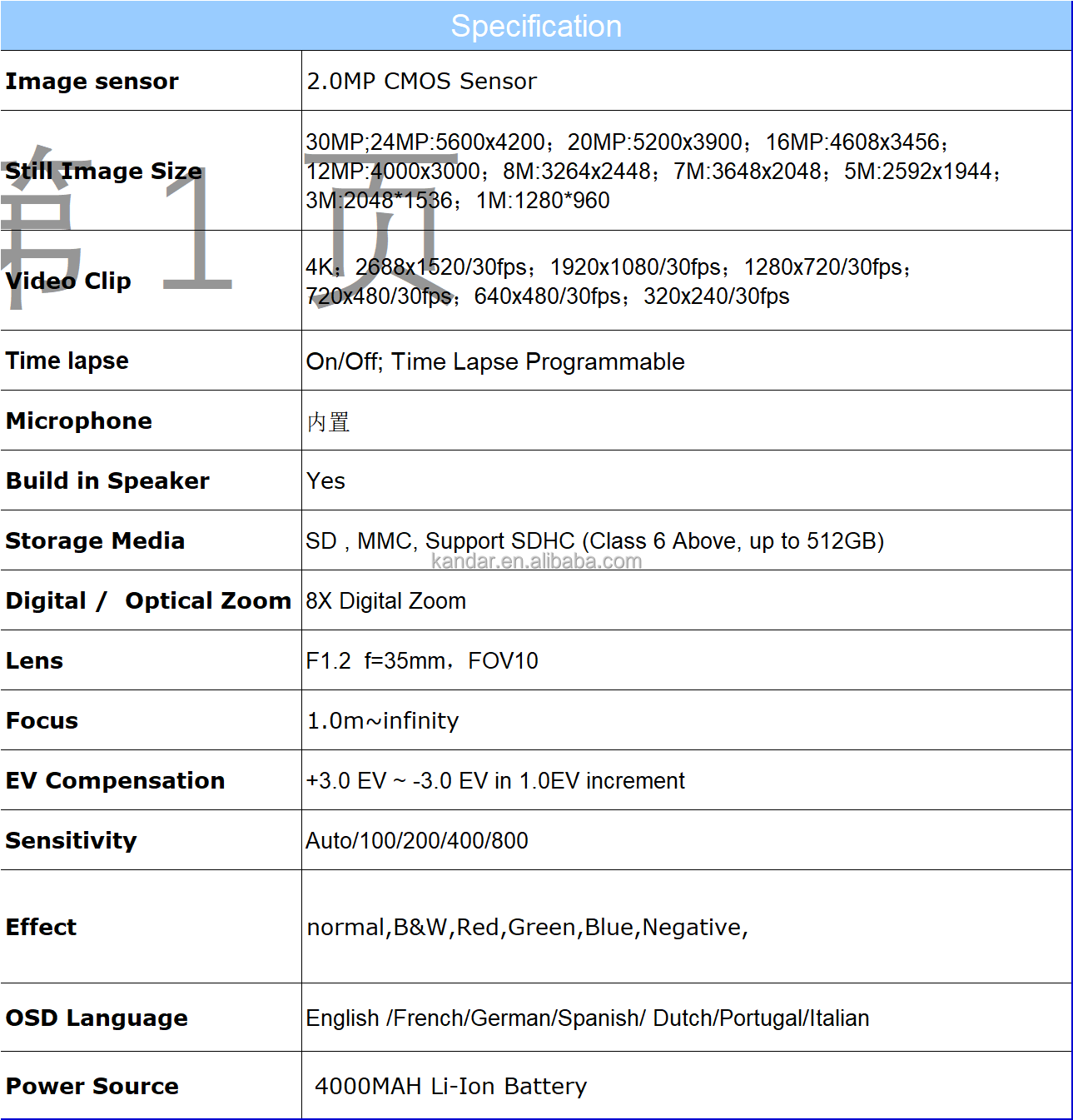Select the 'Storage Media' label

tap(95, 540)
